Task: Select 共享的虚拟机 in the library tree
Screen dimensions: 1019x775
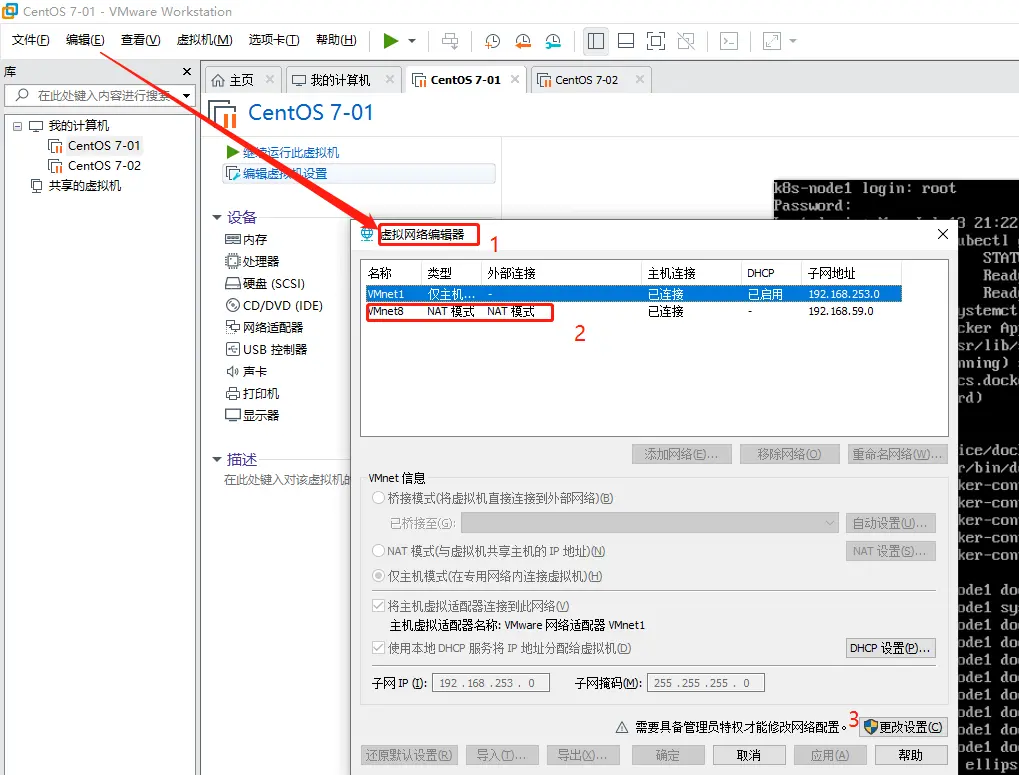Action: click(76, 186)
